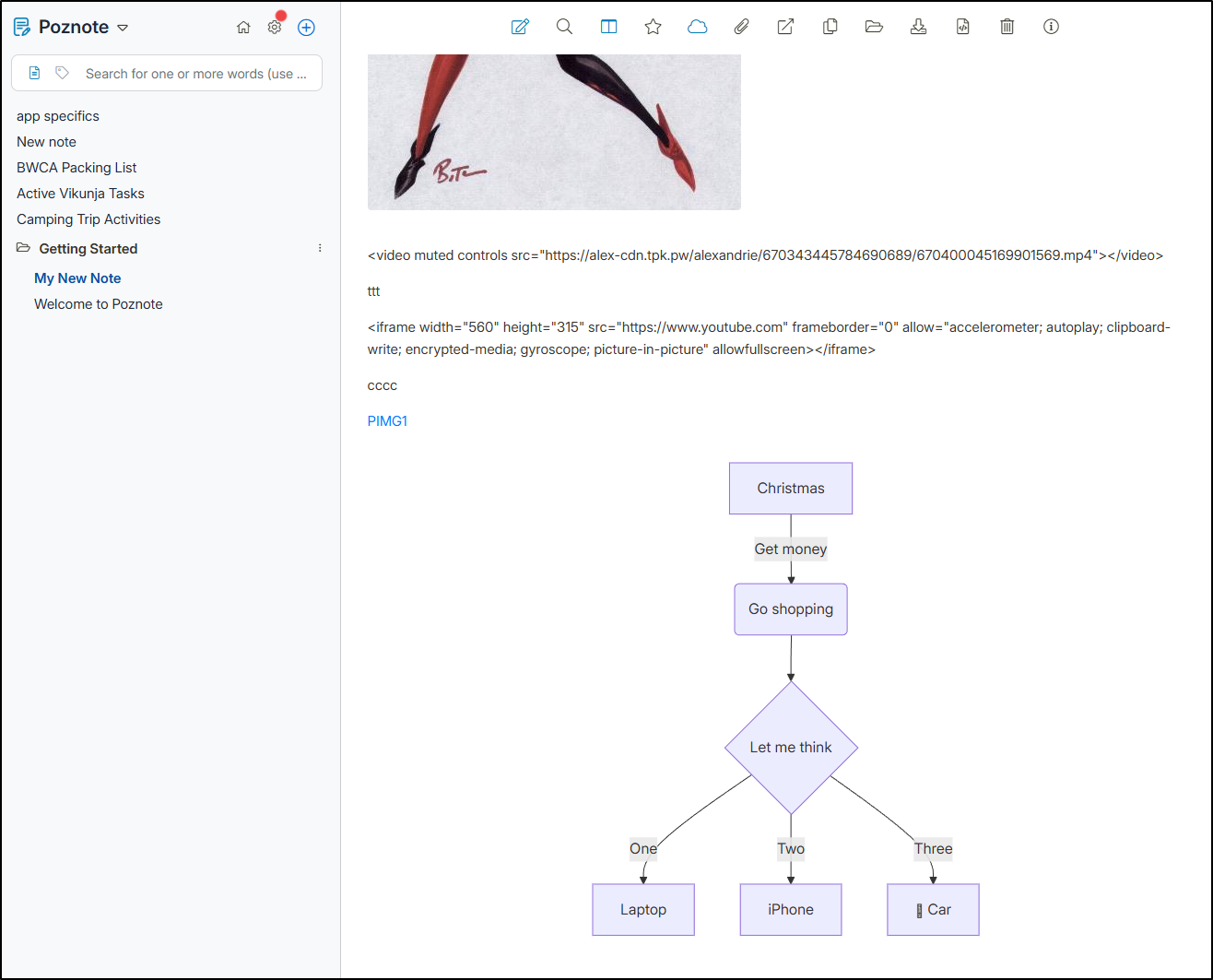Delete the note using the trash icon
Screen dimensions: 1213x980
1007,27
